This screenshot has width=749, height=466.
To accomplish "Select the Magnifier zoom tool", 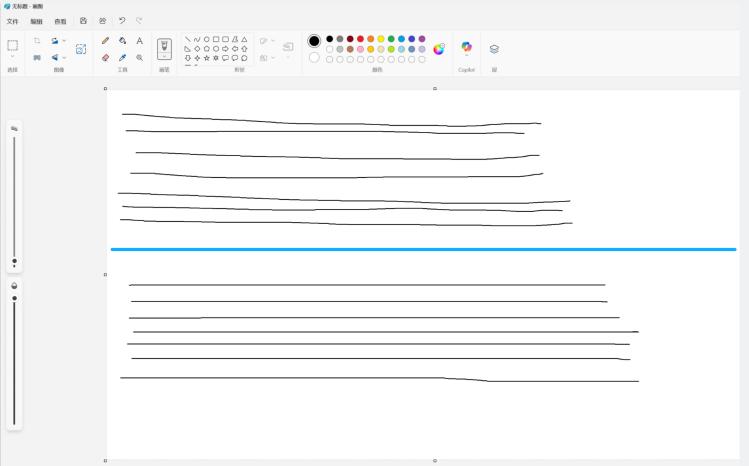I will (x=139, y=58).
